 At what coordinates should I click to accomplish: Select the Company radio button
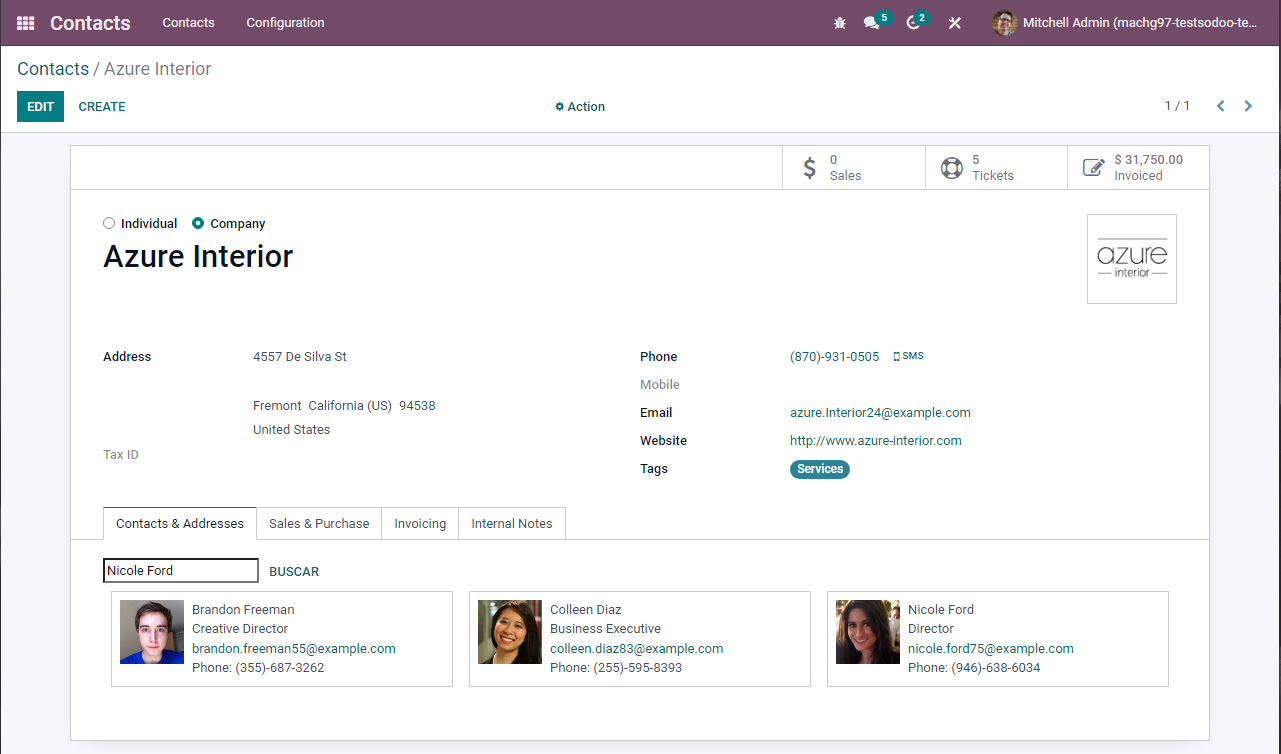[x=198, y=223]
